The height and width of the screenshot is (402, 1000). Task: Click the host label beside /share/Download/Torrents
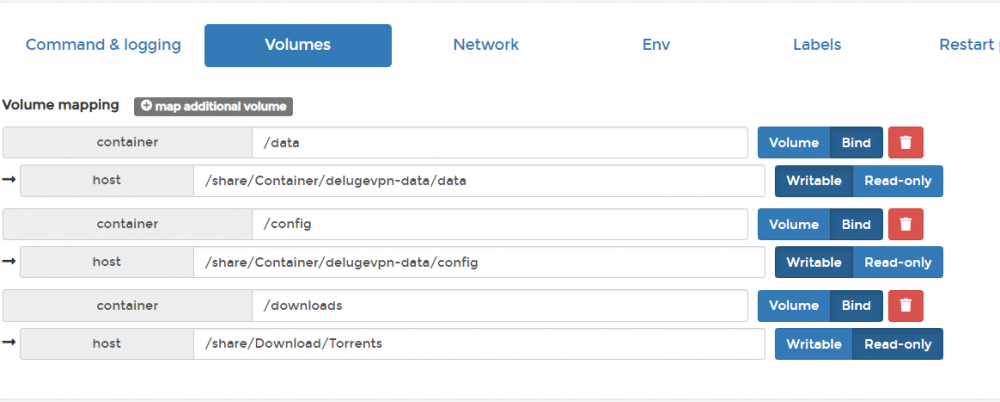107,344
